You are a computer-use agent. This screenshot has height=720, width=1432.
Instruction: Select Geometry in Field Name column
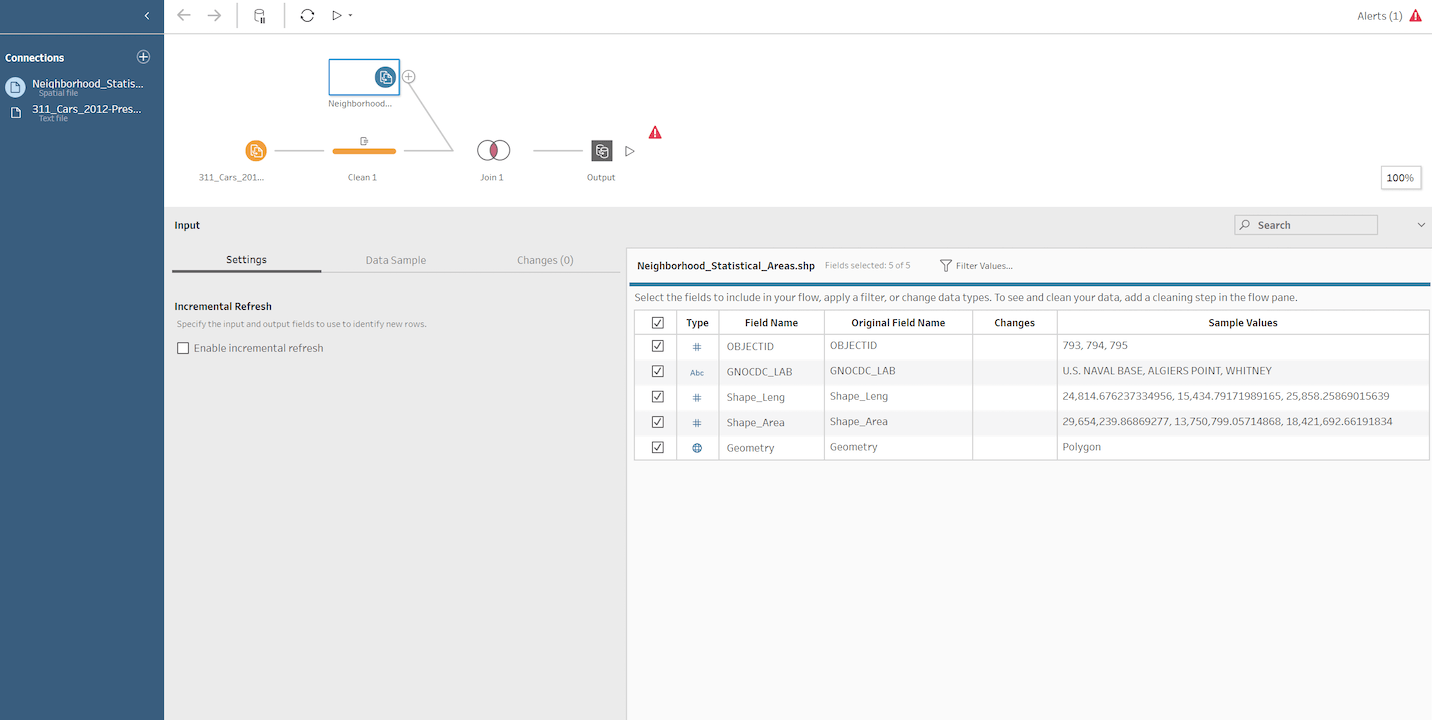(750, 448)
